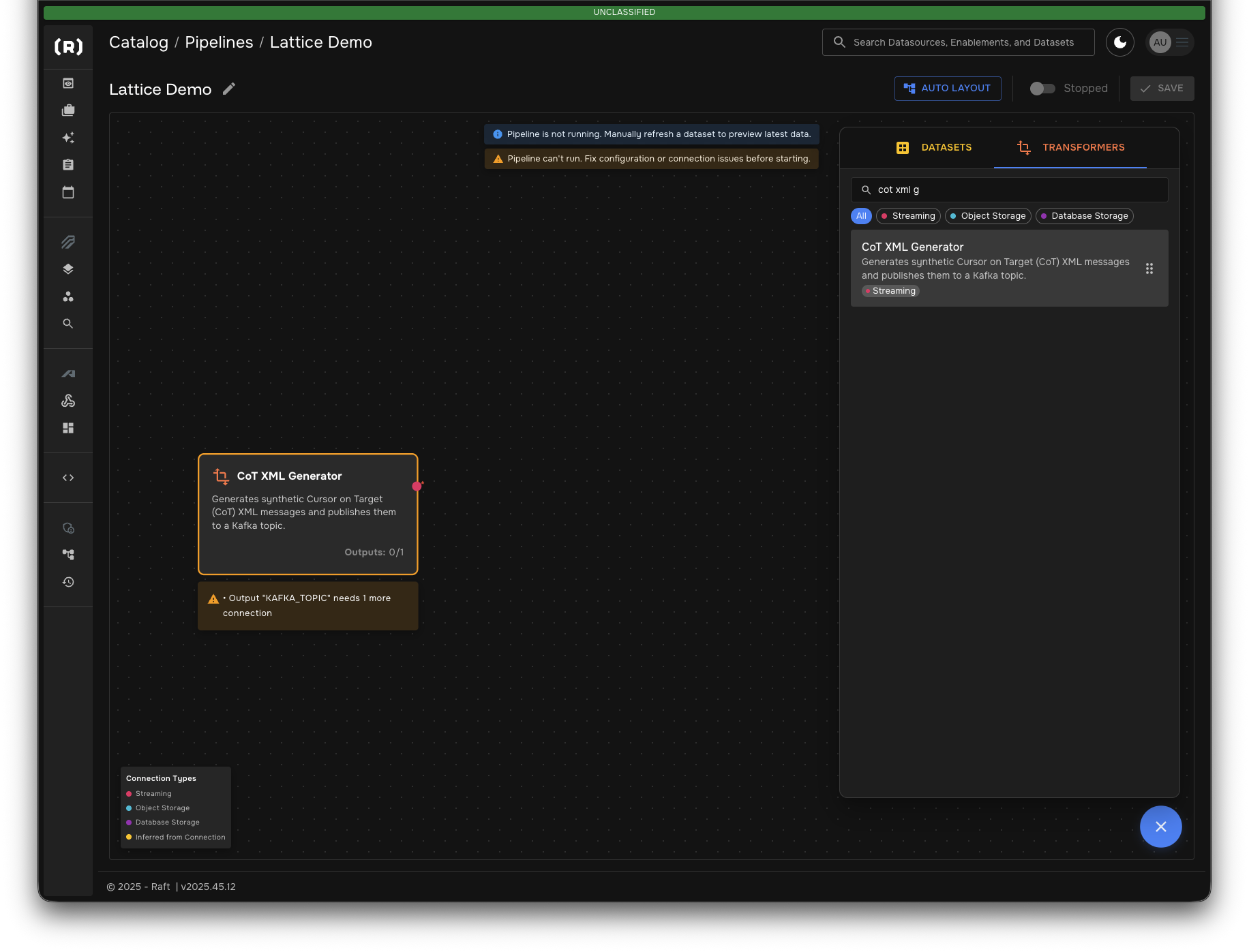Click the info icon on the pipeline not running banner

[x=498, y=134]
